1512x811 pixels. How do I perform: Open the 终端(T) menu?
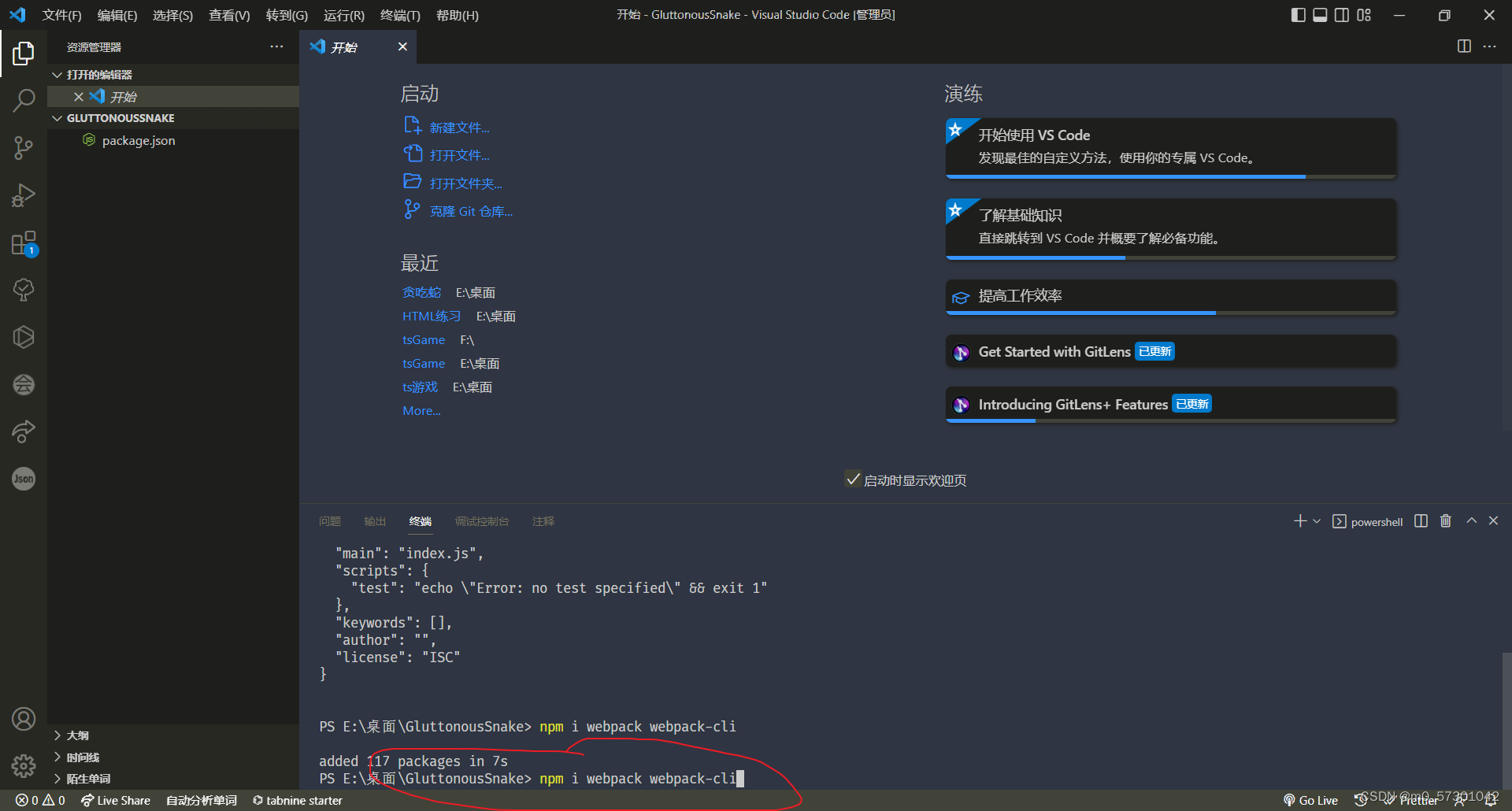click(400, 15)
